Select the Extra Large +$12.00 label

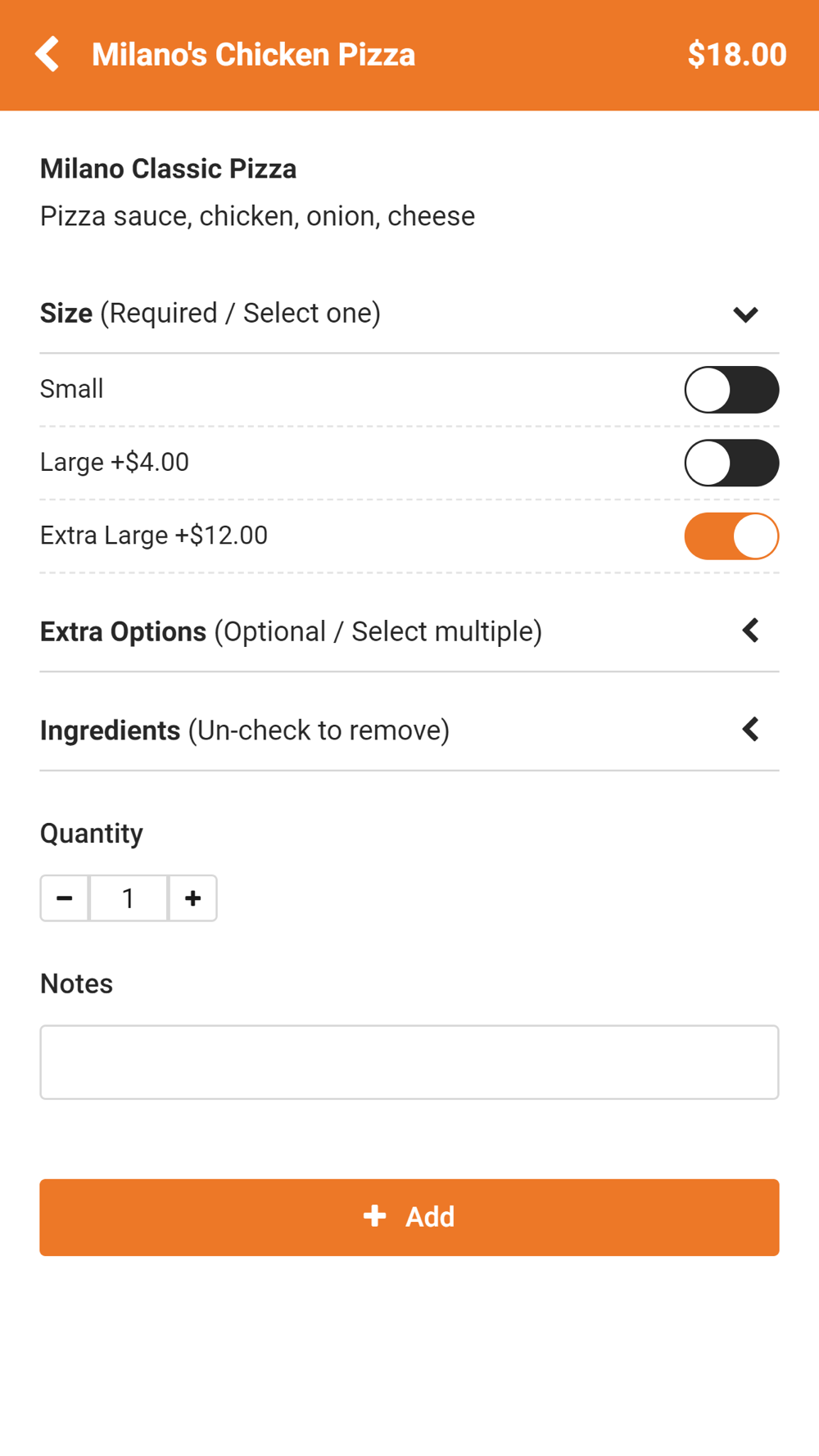point(154,536)
